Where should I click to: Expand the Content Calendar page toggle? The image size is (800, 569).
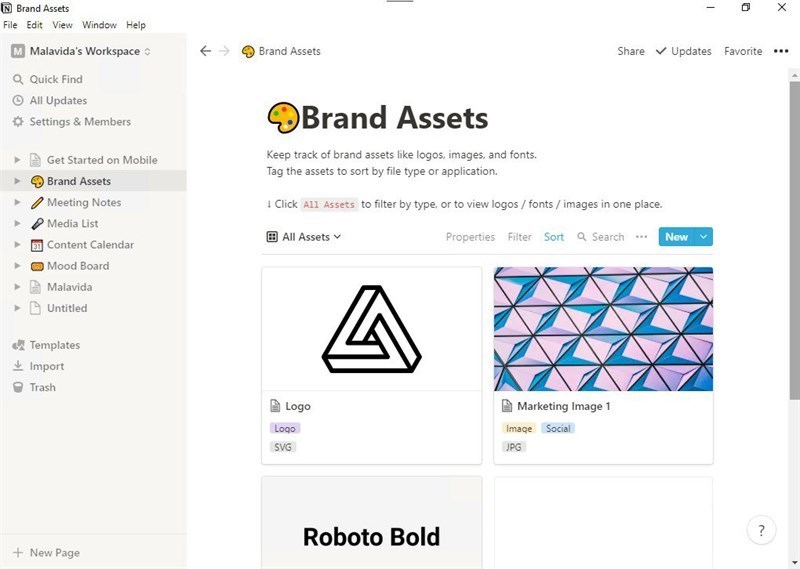[17, 245]
